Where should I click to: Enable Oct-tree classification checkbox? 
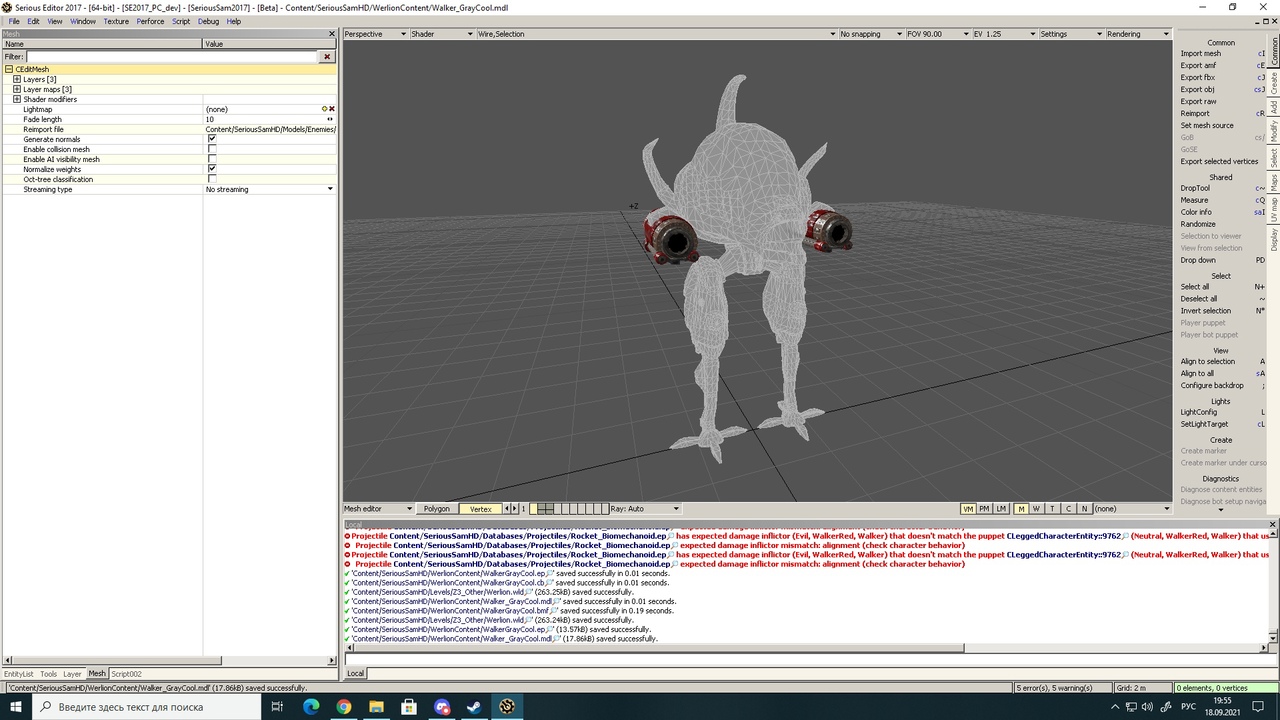click(212, 179)
